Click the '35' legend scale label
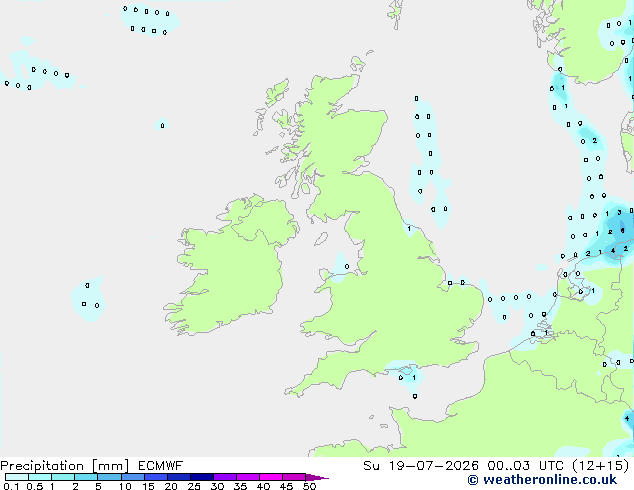 (x=240, y=486)
